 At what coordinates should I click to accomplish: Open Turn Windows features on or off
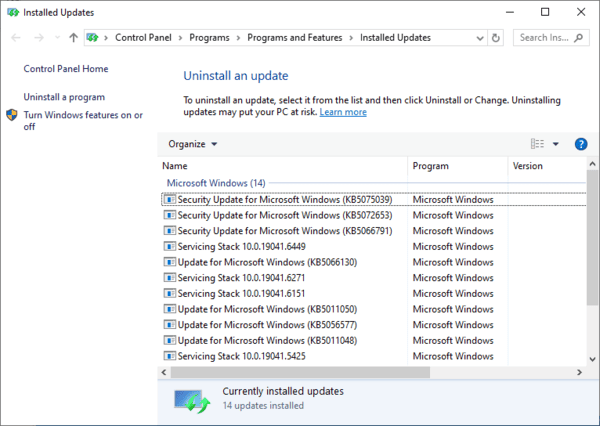coord(83,121)
